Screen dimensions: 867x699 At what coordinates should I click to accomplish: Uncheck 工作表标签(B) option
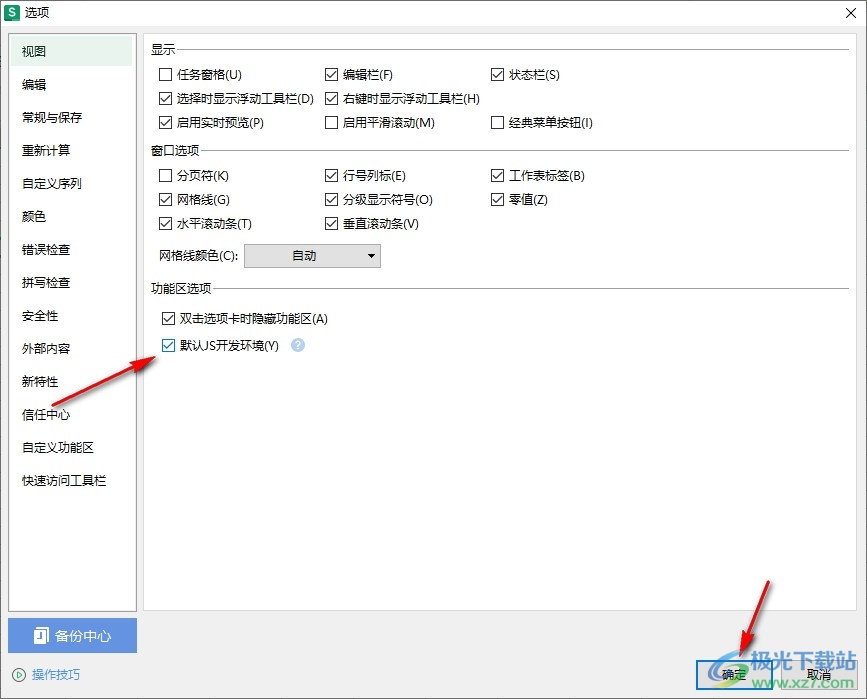tap(497, 175)
